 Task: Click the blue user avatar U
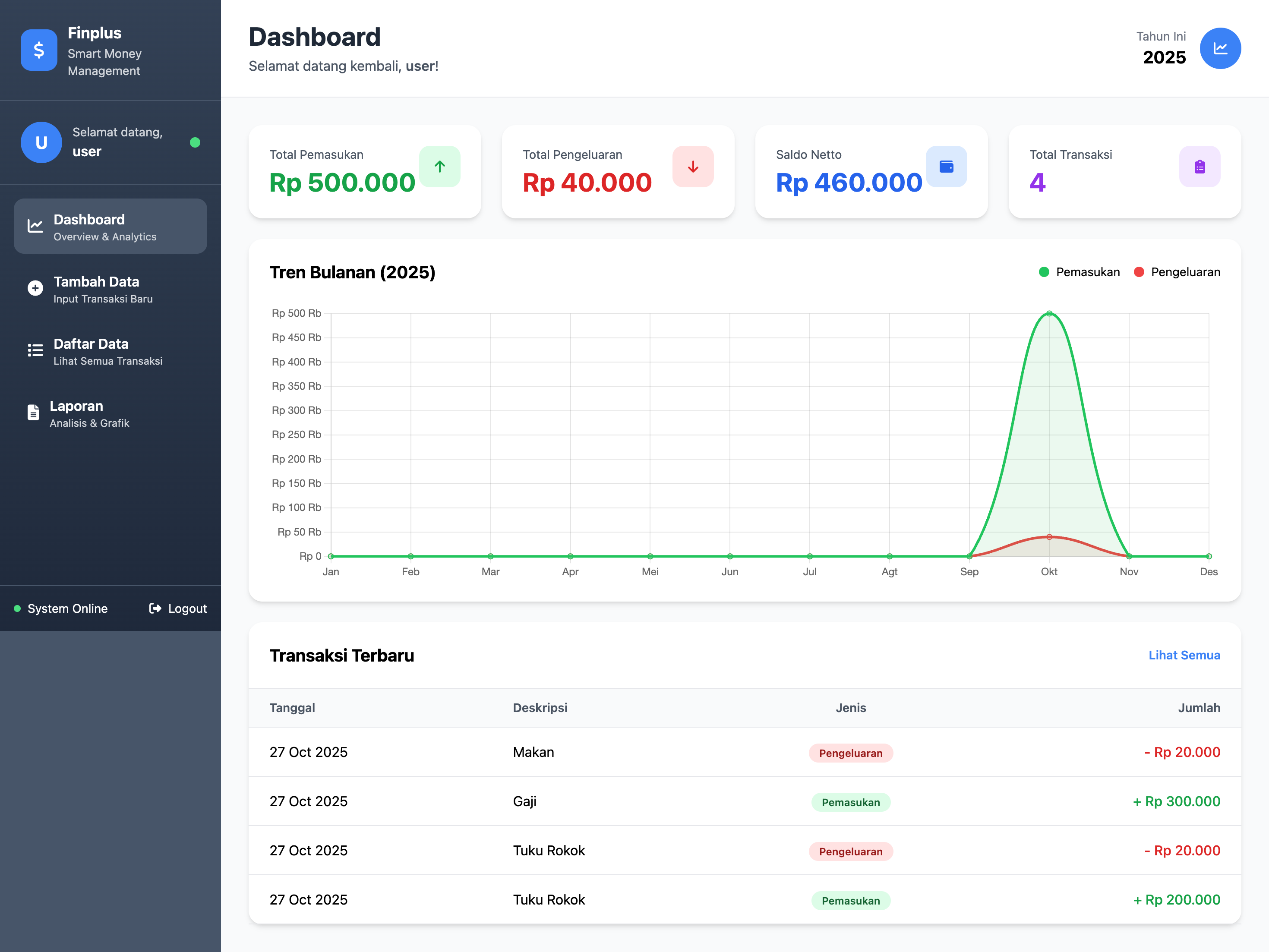point(41,142)
